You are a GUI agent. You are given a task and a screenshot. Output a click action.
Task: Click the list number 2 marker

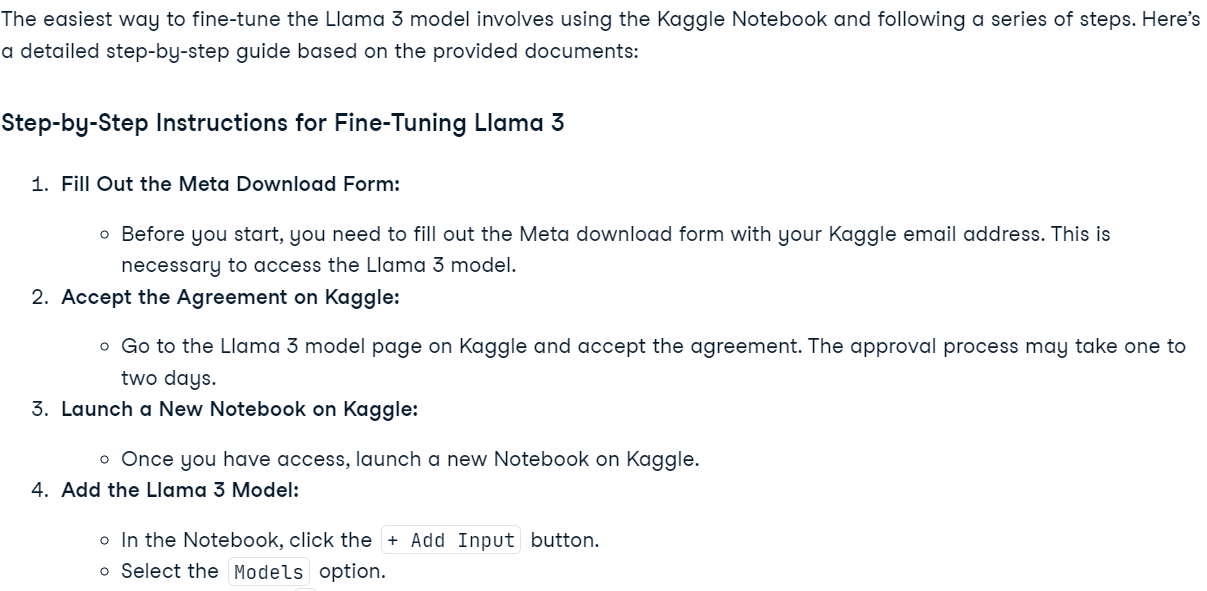click(x=39, y=297)
